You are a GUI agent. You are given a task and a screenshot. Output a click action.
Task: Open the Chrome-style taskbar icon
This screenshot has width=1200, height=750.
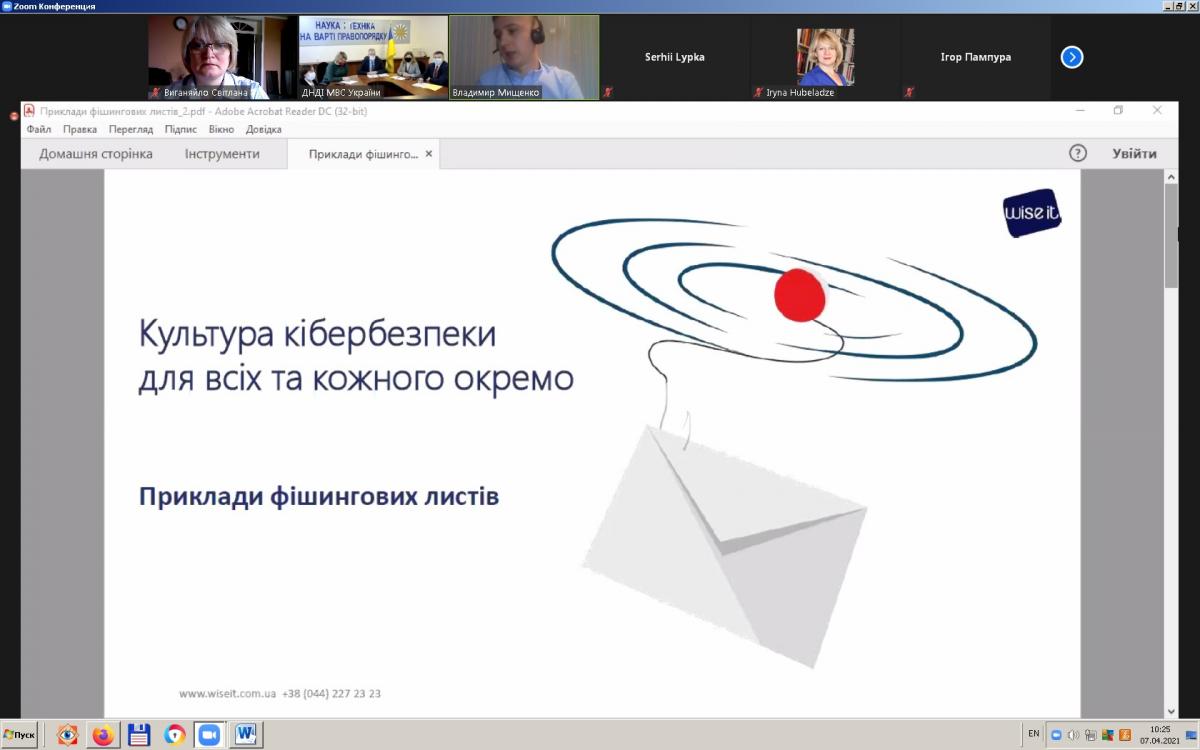pos(174,735)
